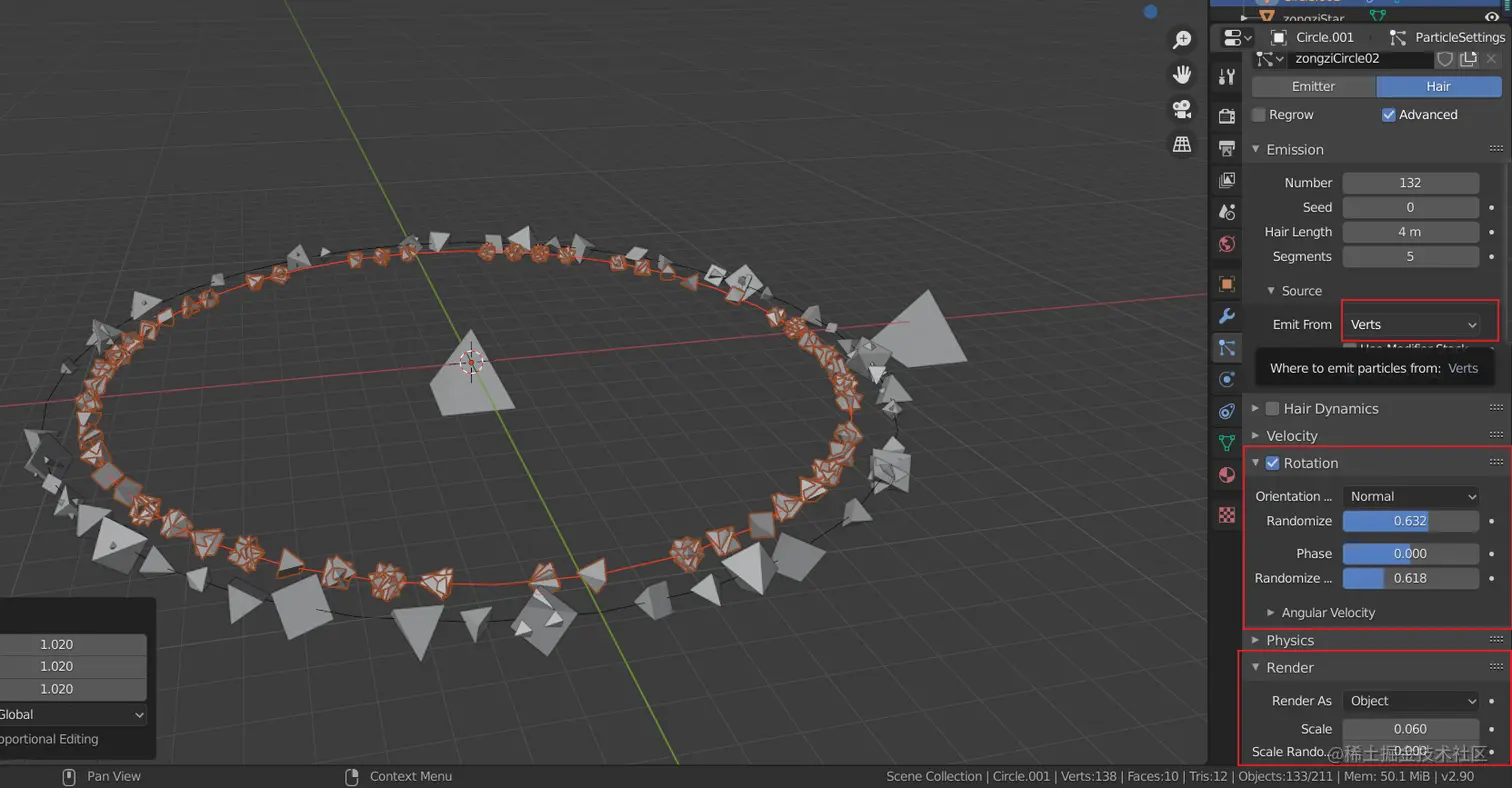1512x788 pixels.
Task: Open the Emit From Verts dropdown
Action: pos(1412,324)
